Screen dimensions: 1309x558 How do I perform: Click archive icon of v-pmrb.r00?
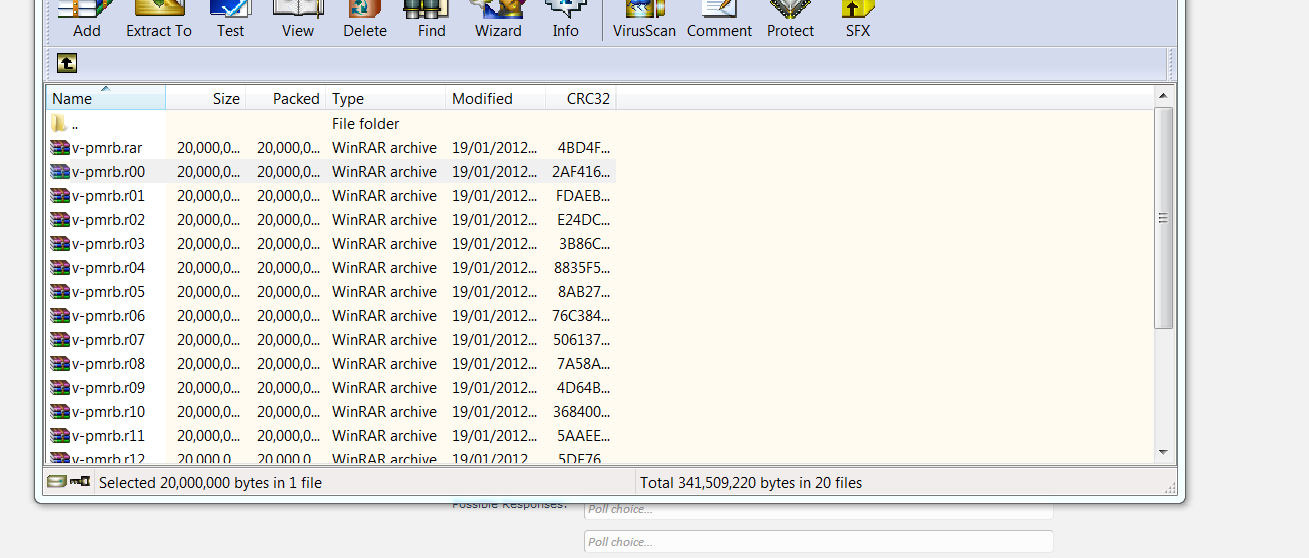[60, 172]
